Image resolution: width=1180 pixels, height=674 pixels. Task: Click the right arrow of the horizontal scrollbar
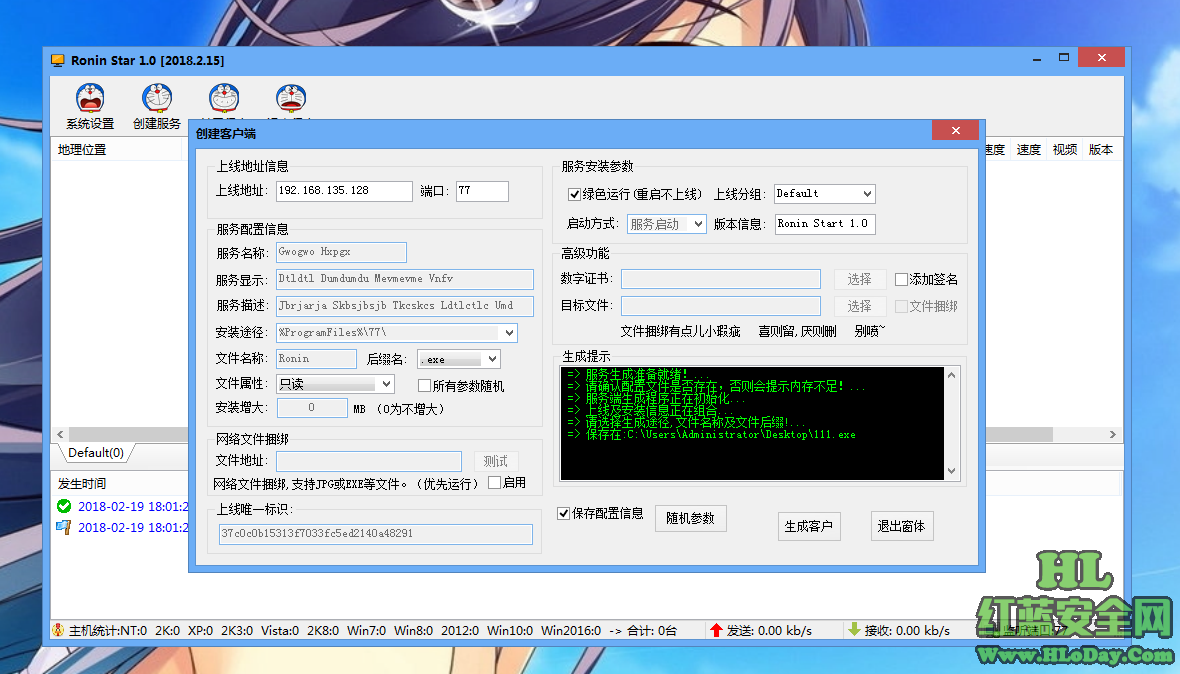(1112, 435)
